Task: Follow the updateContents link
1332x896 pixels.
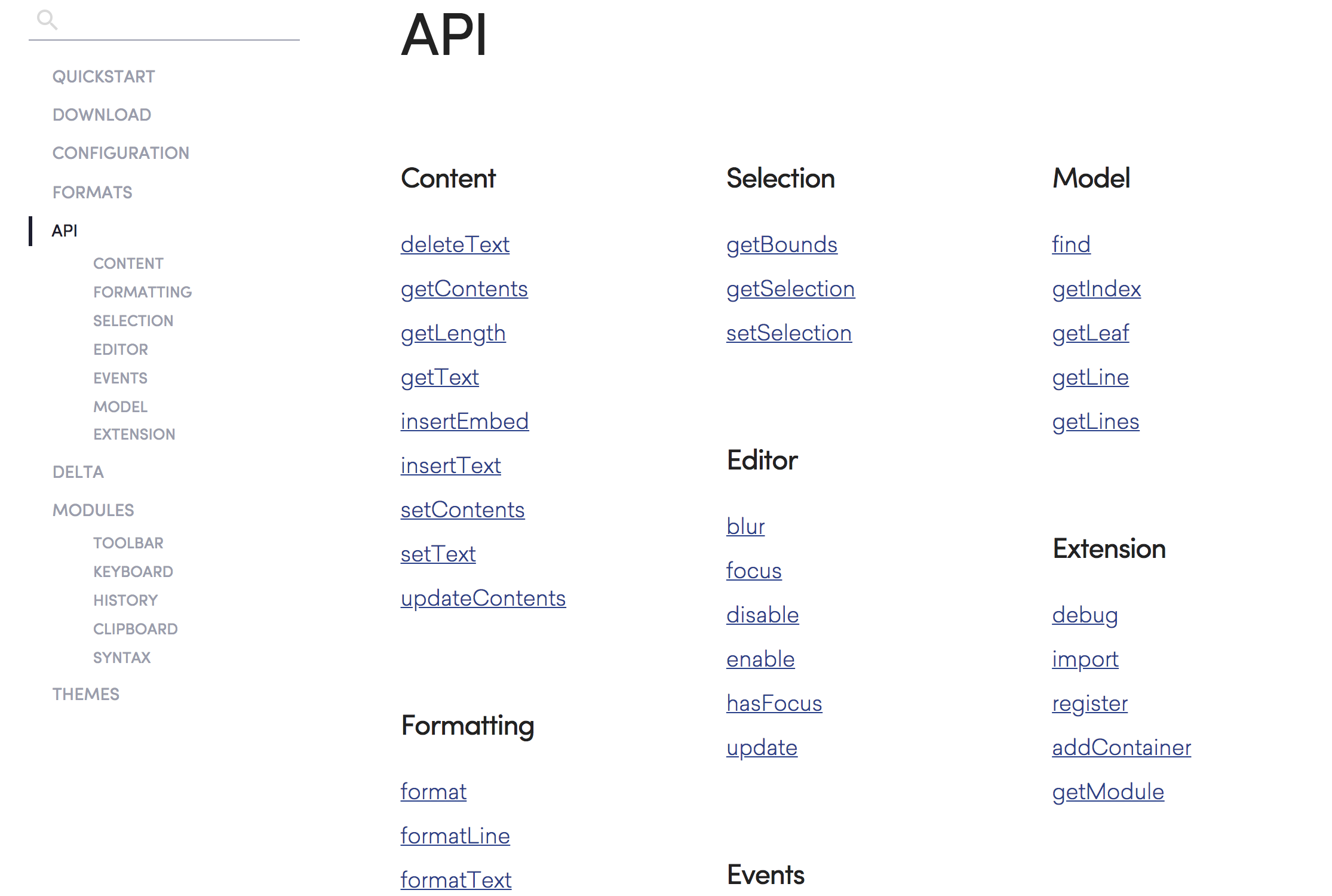Action: click(483, 598)
